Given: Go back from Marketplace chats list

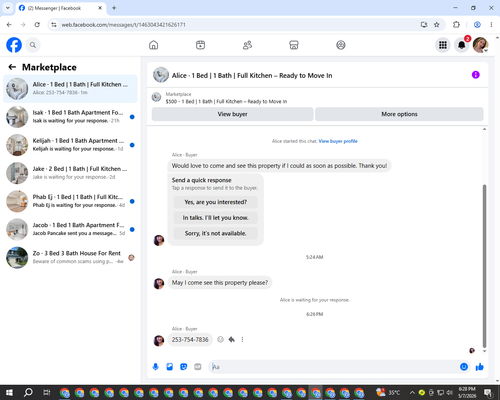Looking at the screenshot, I should tap(12, 67).
